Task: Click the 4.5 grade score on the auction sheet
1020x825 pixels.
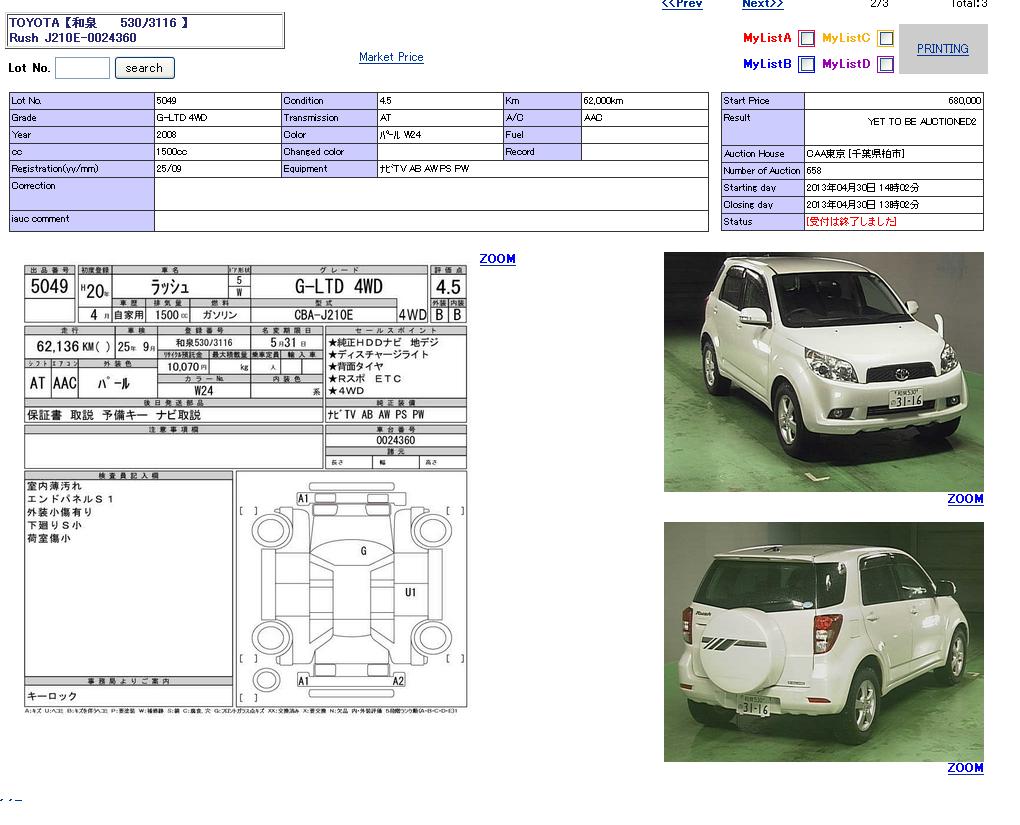Action: 448,287
